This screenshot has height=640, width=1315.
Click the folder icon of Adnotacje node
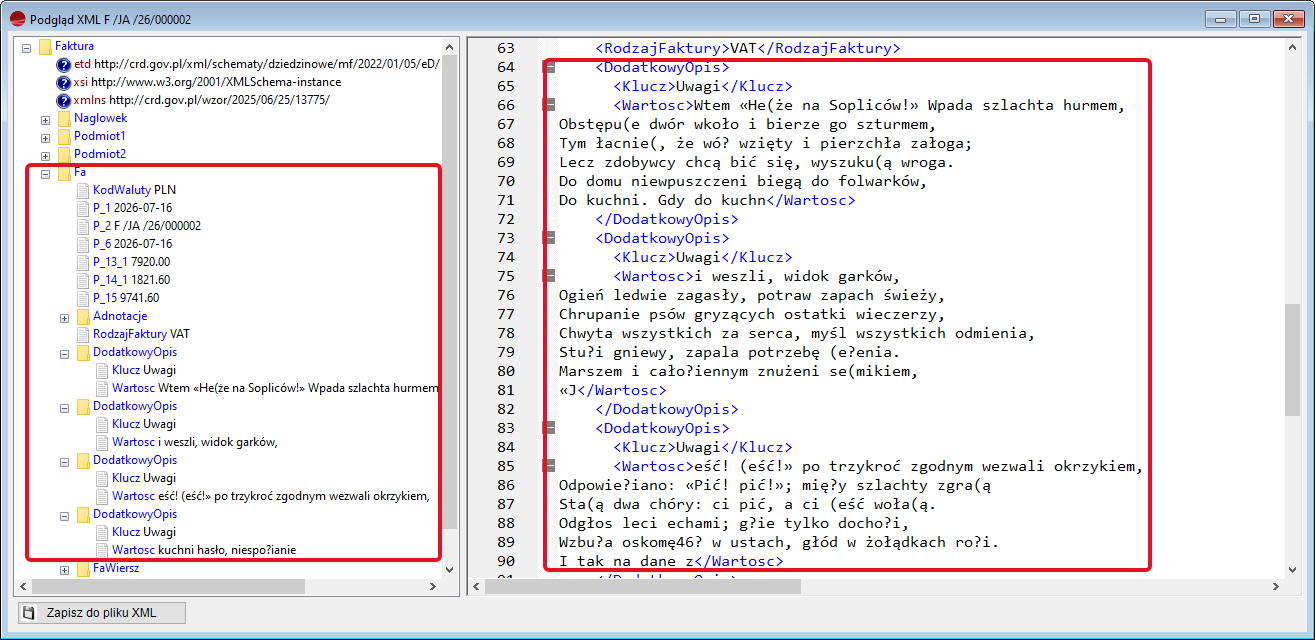83,316
